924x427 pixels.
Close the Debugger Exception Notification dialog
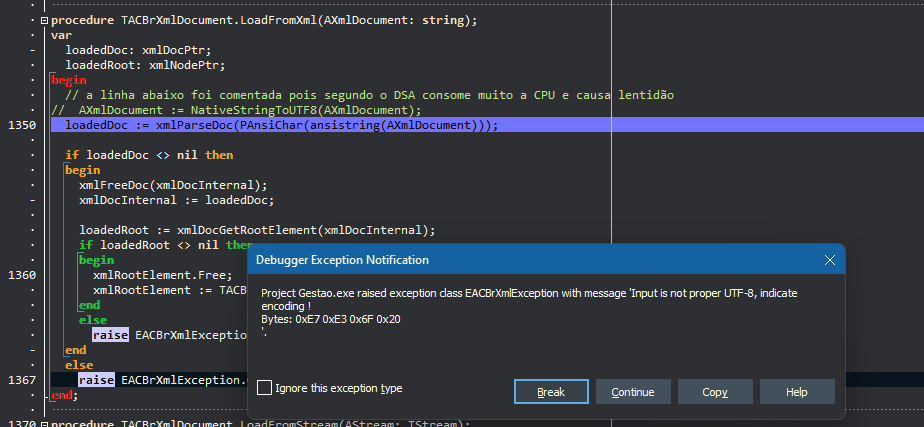coord(830,260)
